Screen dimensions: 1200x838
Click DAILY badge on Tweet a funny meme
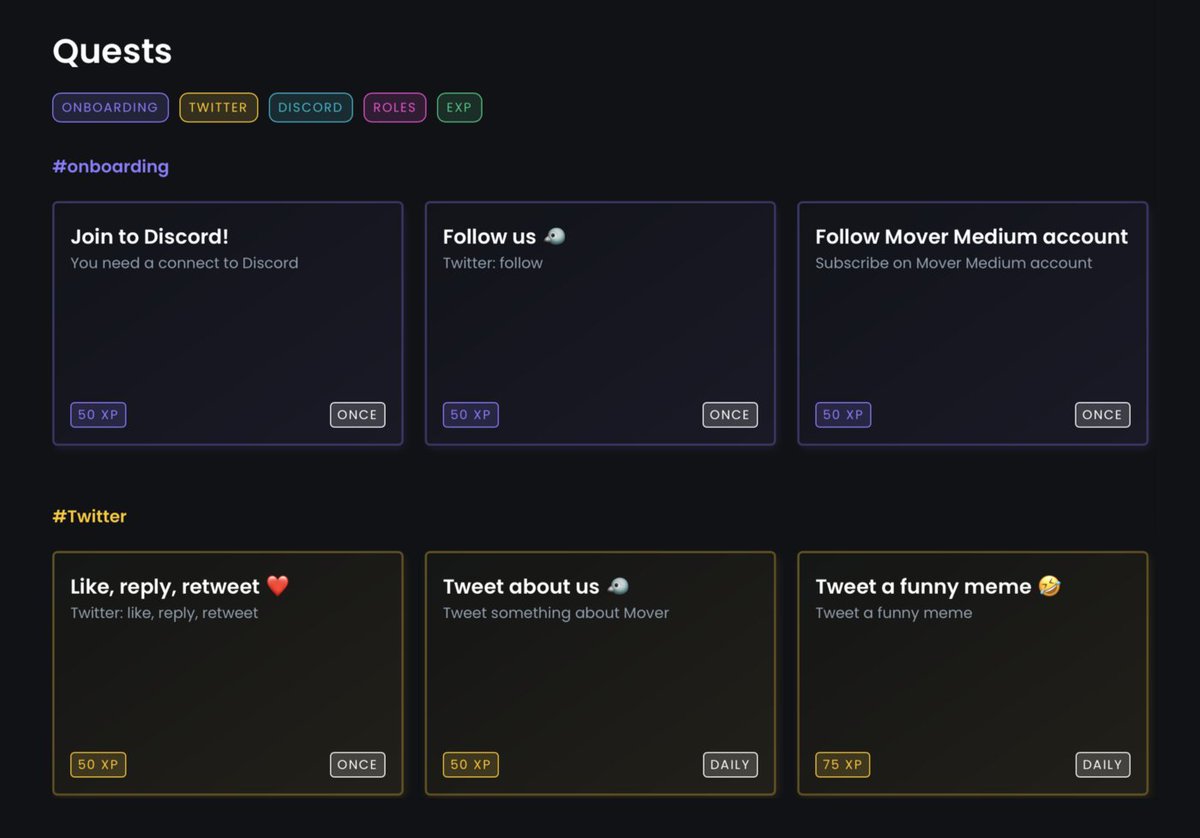pos(1103,765)
